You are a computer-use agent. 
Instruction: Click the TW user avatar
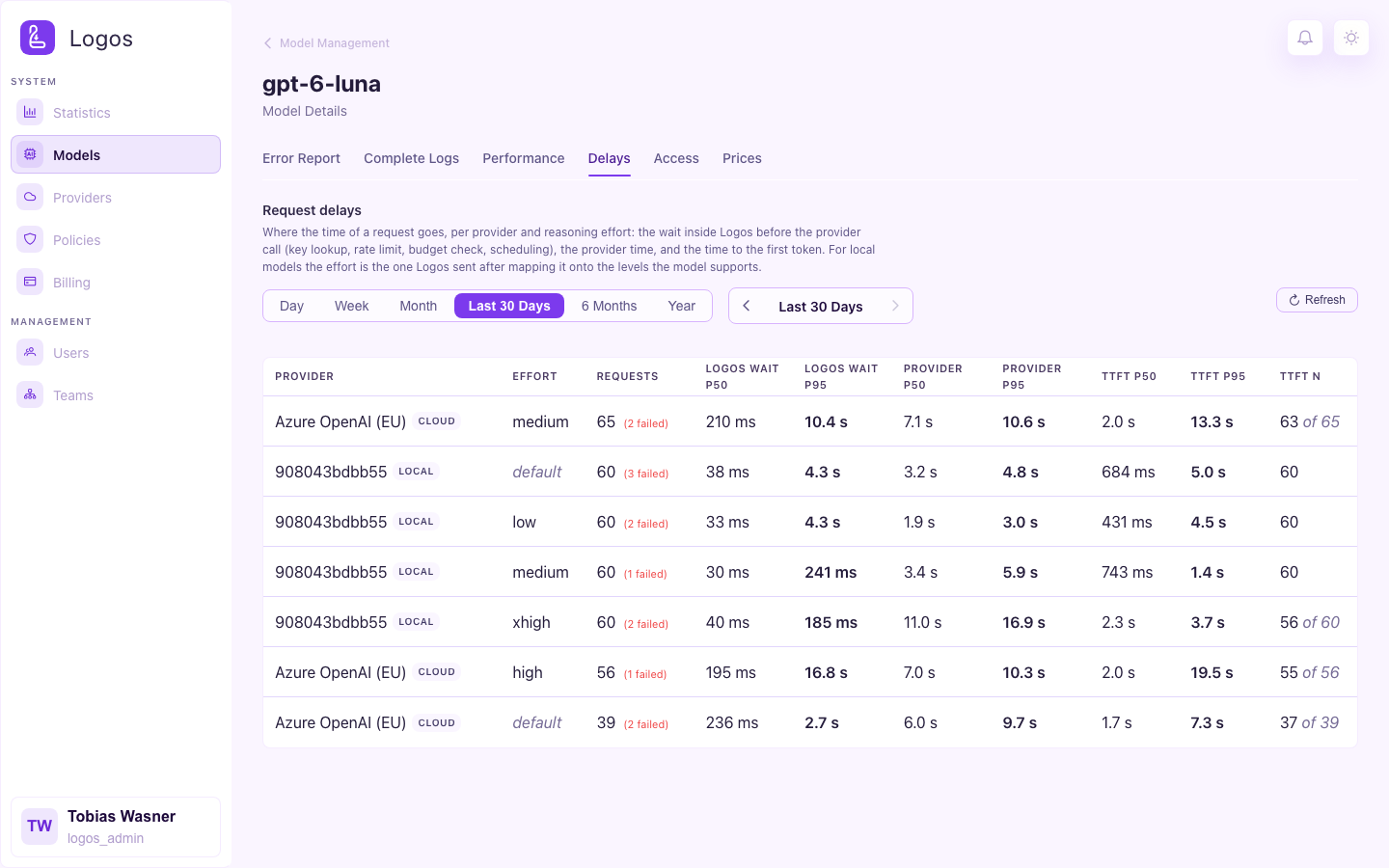[x=40, y=827]
